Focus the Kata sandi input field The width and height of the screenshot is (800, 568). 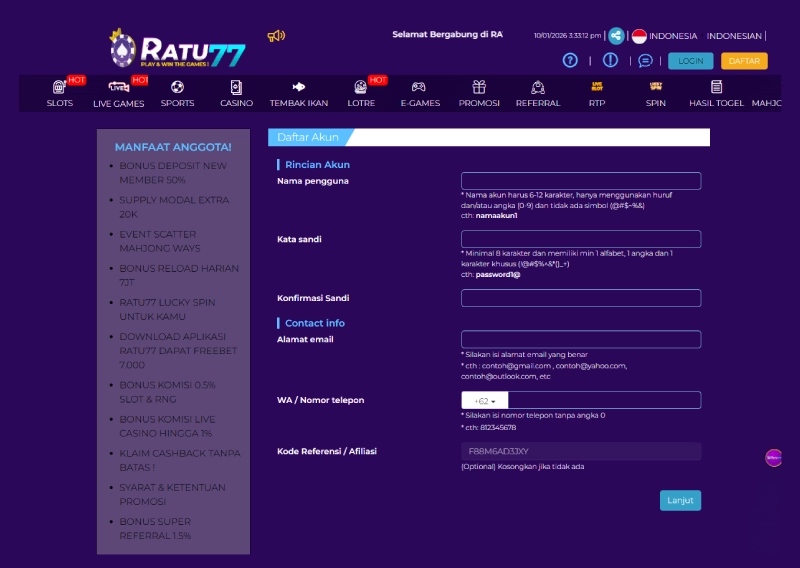point(581,239)
